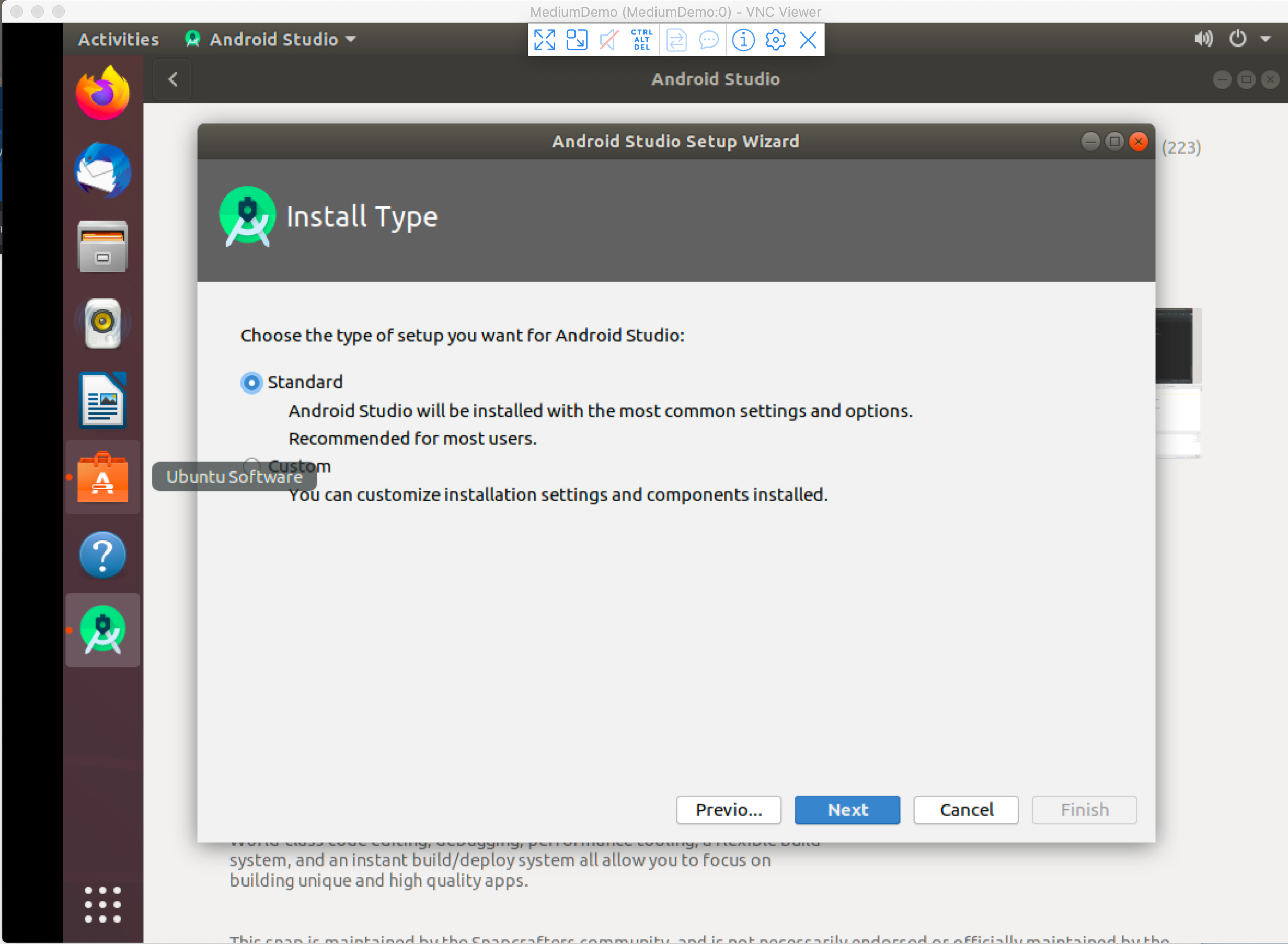Image resolution: width=1288 pixels, height=944 pixels.
Task: Click the Ubuntu power icon
Action: pos(1238,39)
